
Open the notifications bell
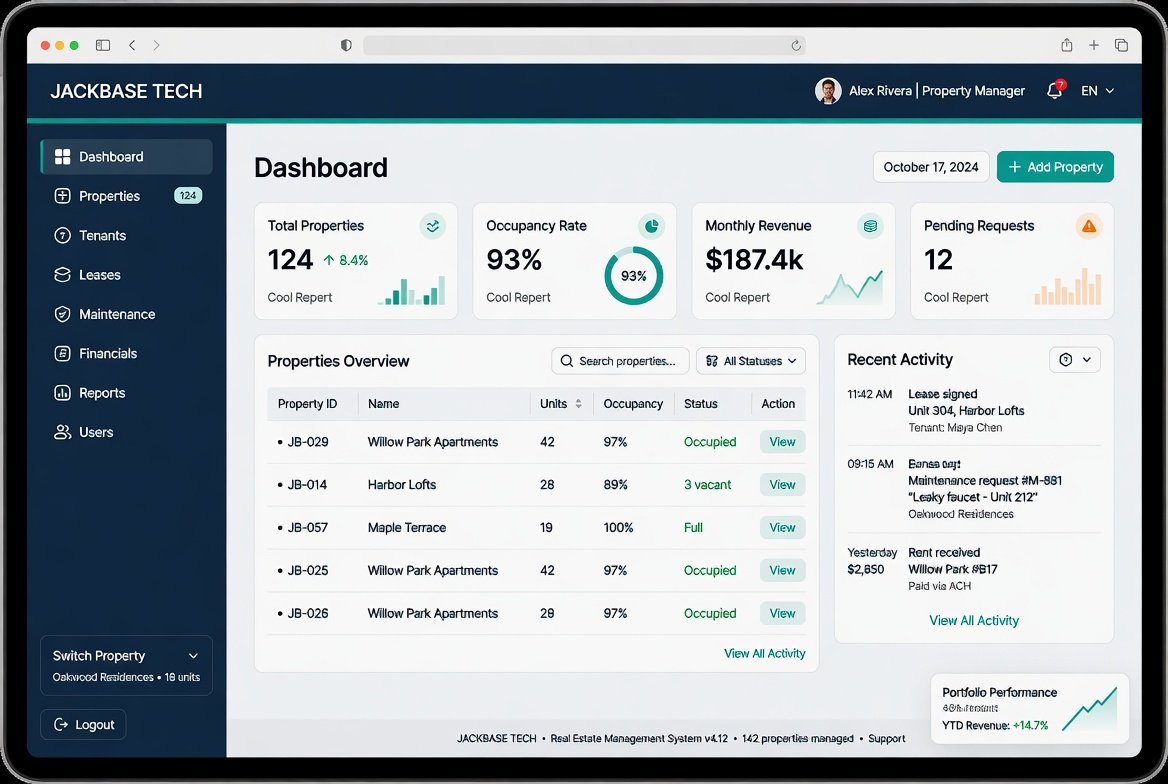coord(1055,90)
